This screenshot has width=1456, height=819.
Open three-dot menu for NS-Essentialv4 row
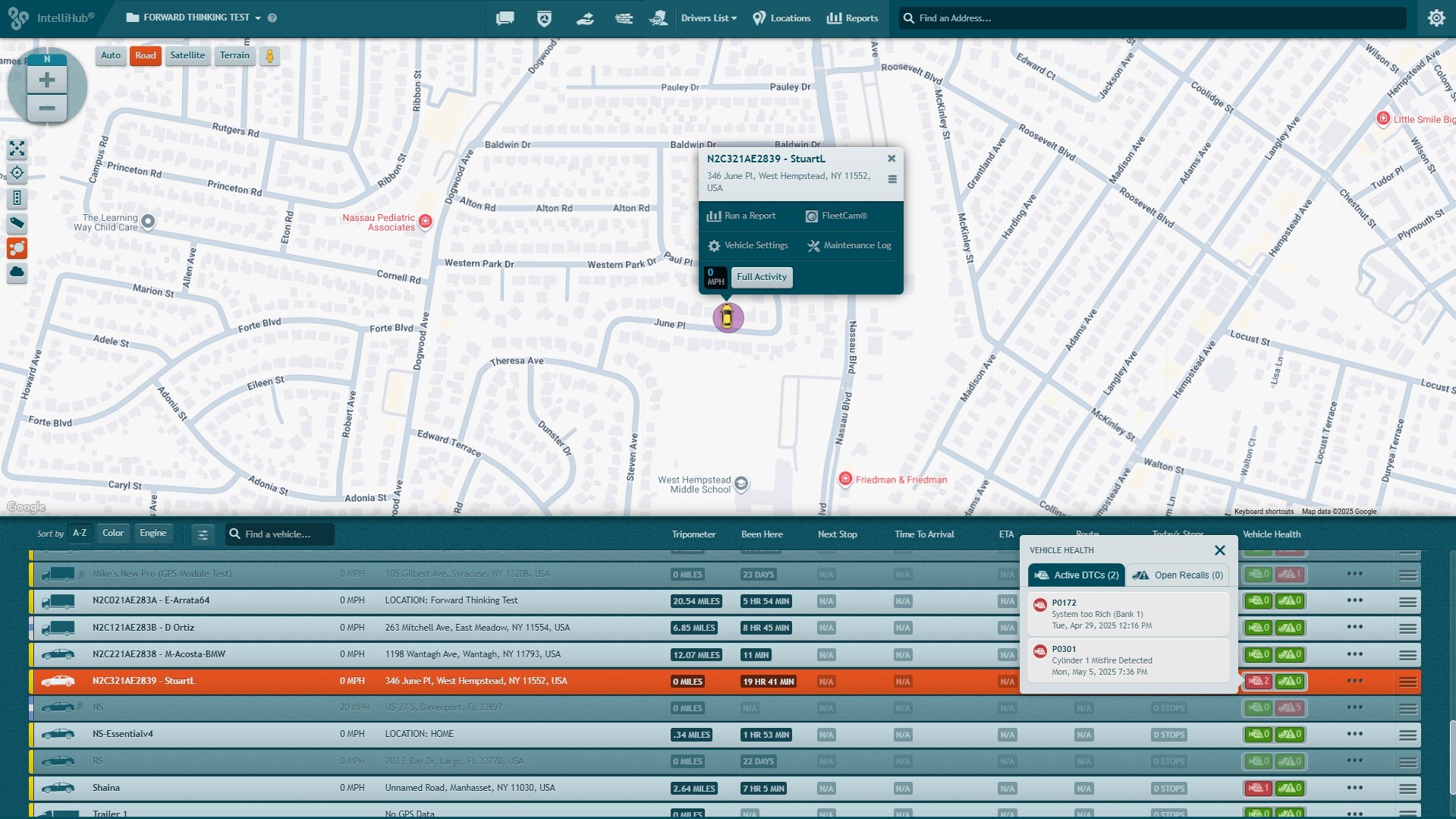pyautogui.click(x=1354, y=735)
